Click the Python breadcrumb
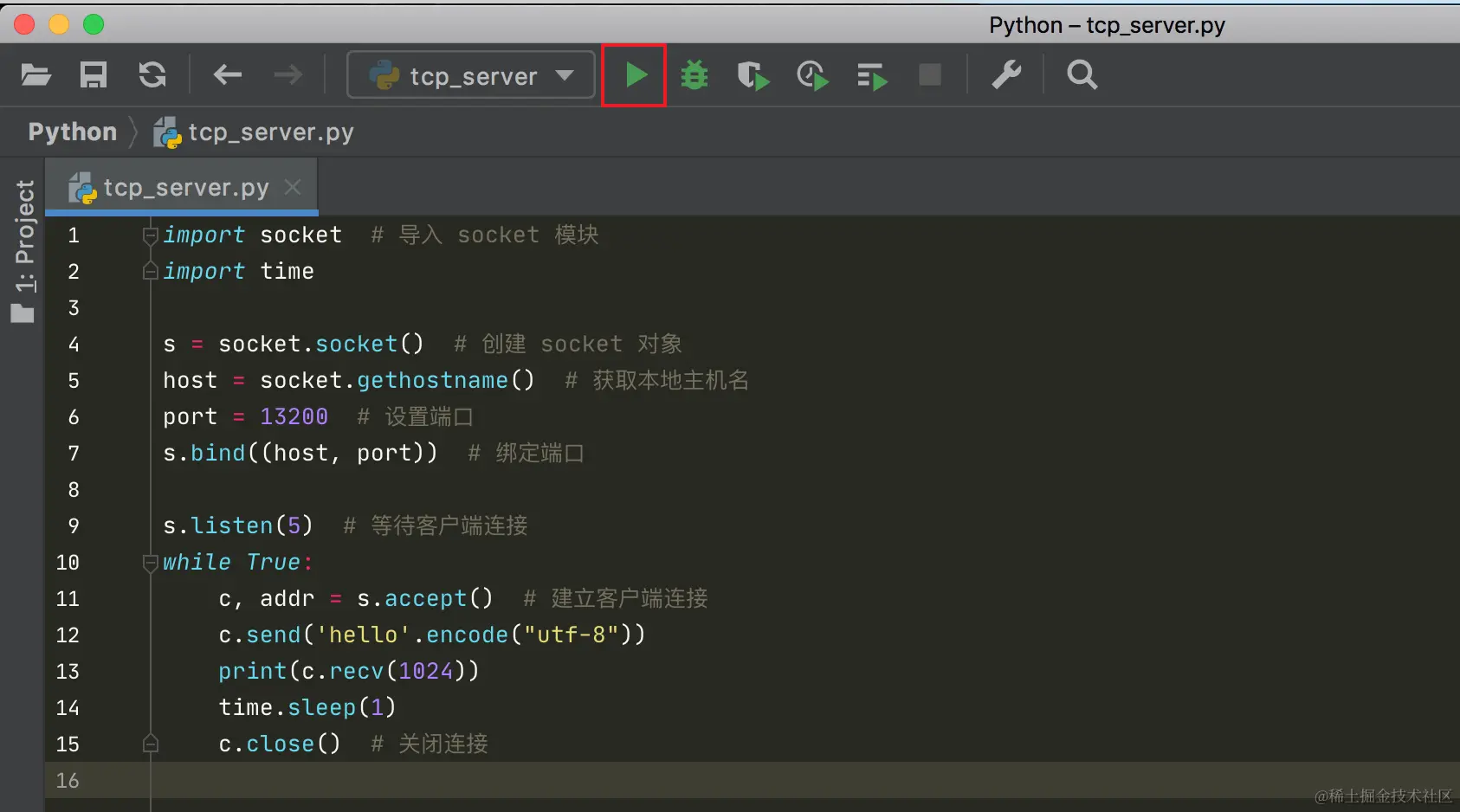The image size is (1460, 812). click(73, 132)
